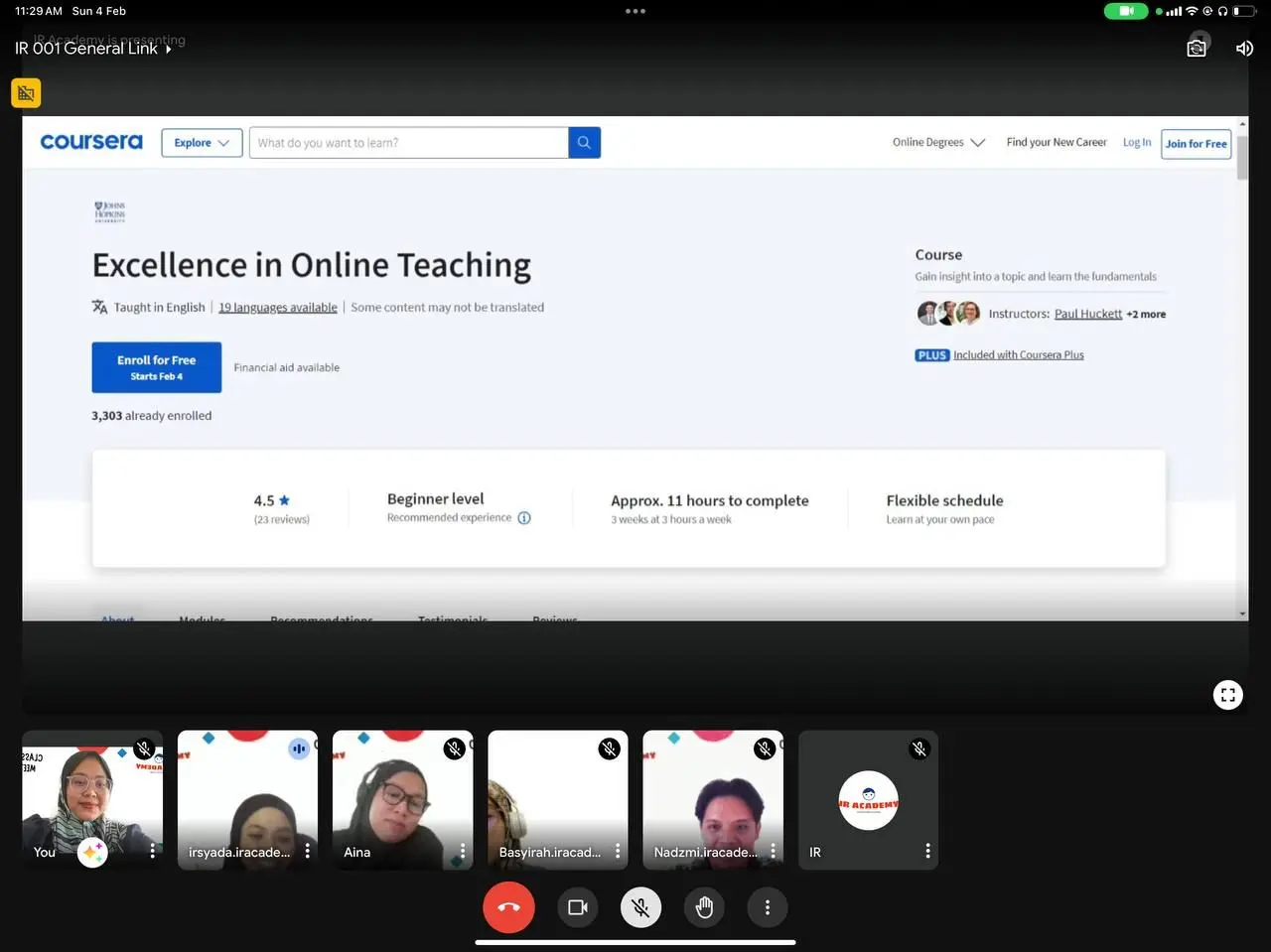1271x952 pixels.
Task: Click the Recommended experience info icon
Action: (x=524, y=518)
